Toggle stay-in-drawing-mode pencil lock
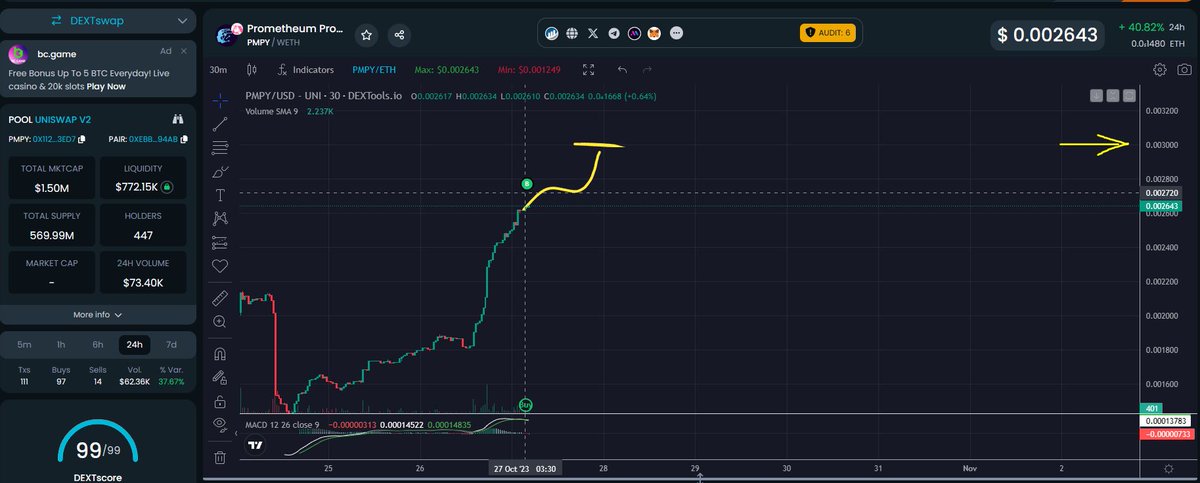The width and height of the screenshot is (1200, 483). coord(220,377)
